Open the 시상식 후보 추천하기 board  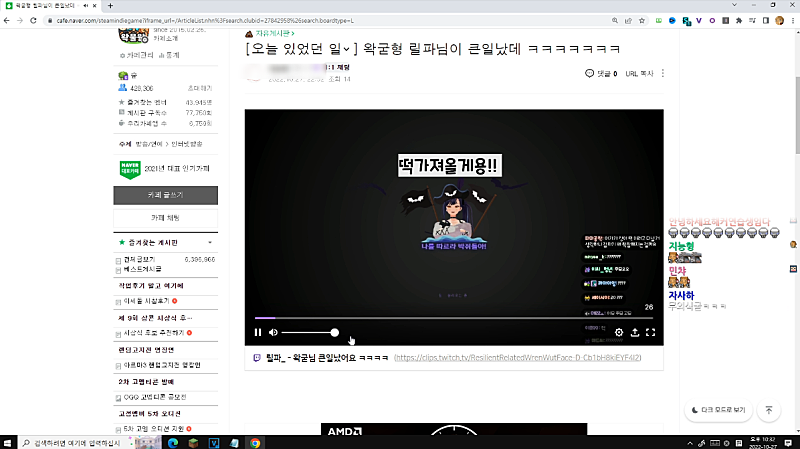click(154, 333)
